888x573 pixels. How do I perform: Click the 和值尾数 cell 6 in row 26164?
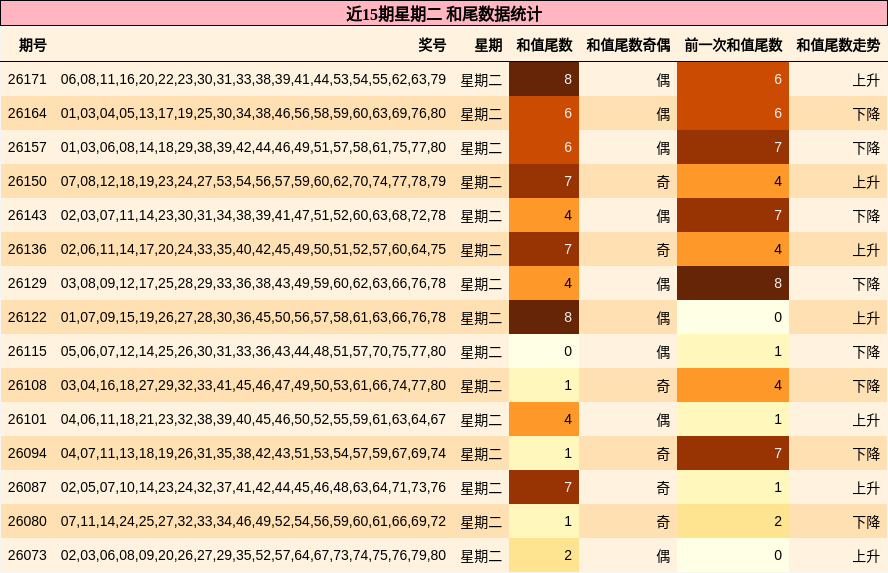544,113
